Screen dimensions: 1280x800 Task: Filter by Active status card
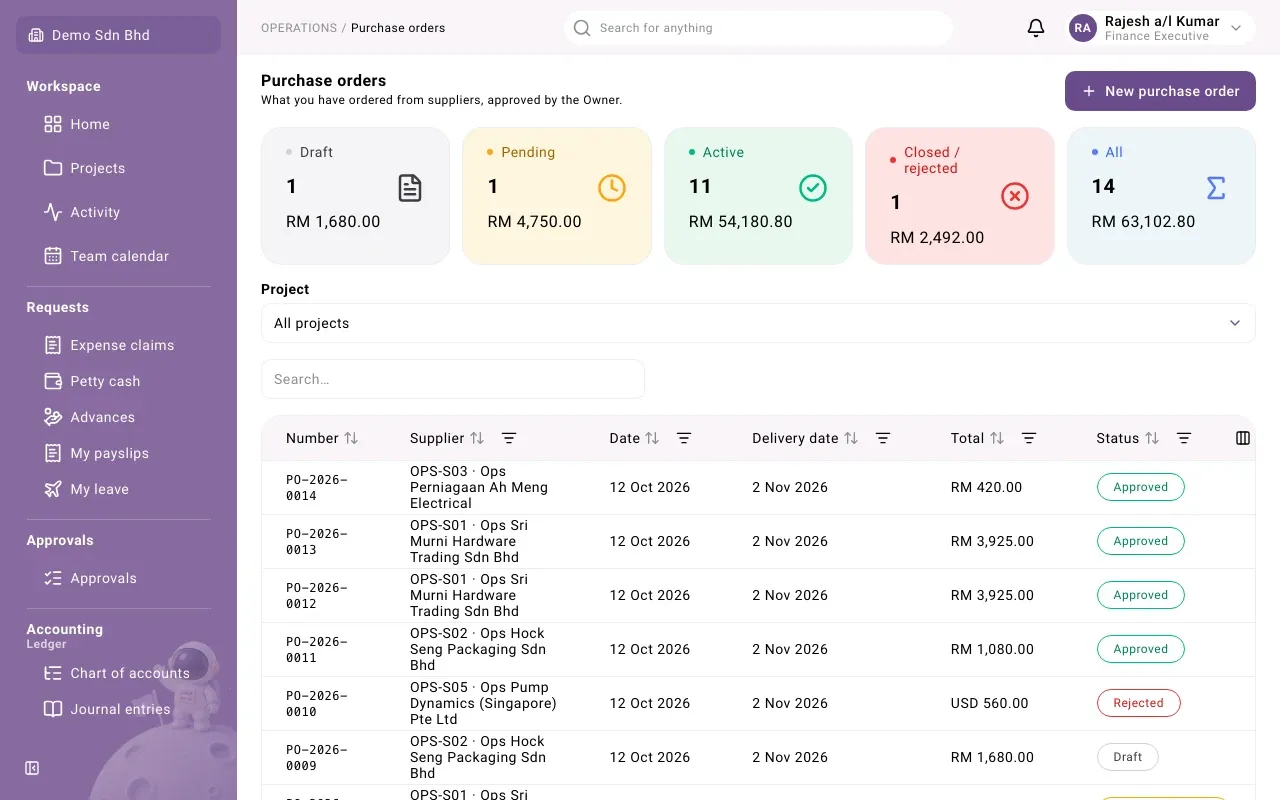tap(758, 196)
